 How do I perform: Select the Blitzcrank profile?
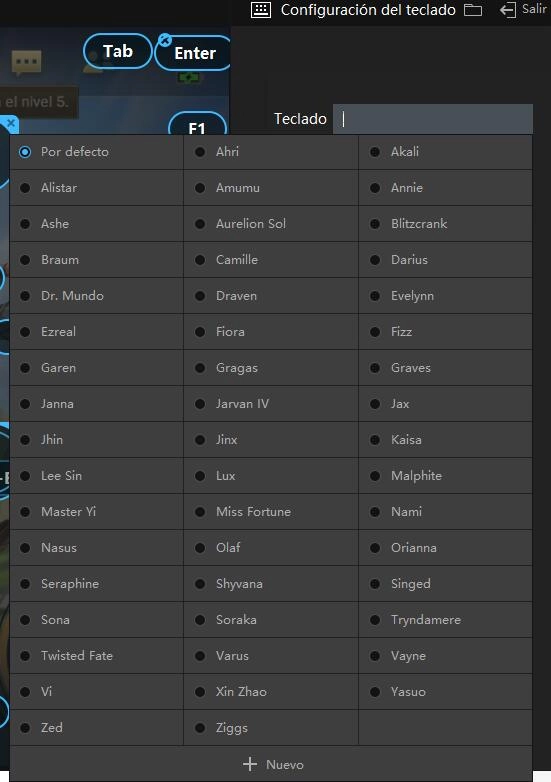445,223
